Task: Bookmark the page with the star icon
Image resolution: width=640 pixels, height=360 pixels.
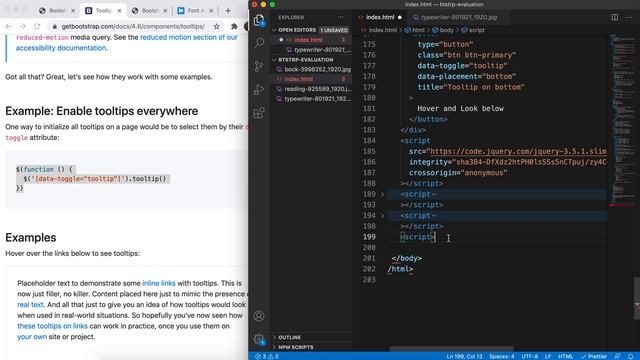Action: pos(217,26)
